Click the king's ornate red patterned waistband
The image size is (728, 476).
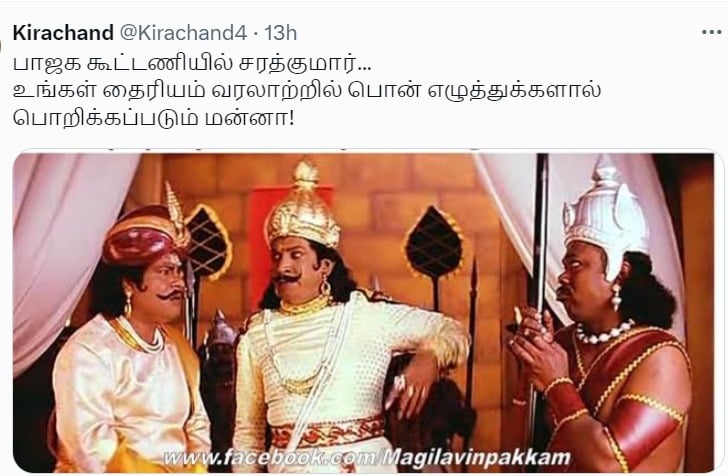327,433
